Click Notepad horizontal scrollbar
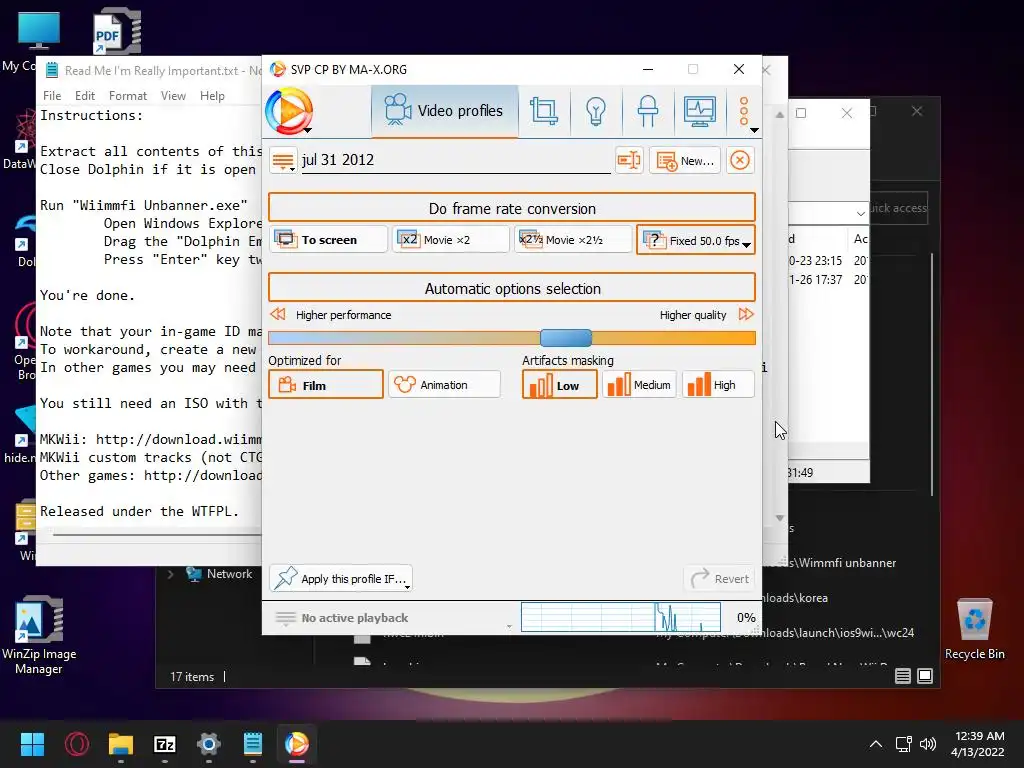Image resolution: width=1024 pixels, height=768 pixels. [157, 534]
